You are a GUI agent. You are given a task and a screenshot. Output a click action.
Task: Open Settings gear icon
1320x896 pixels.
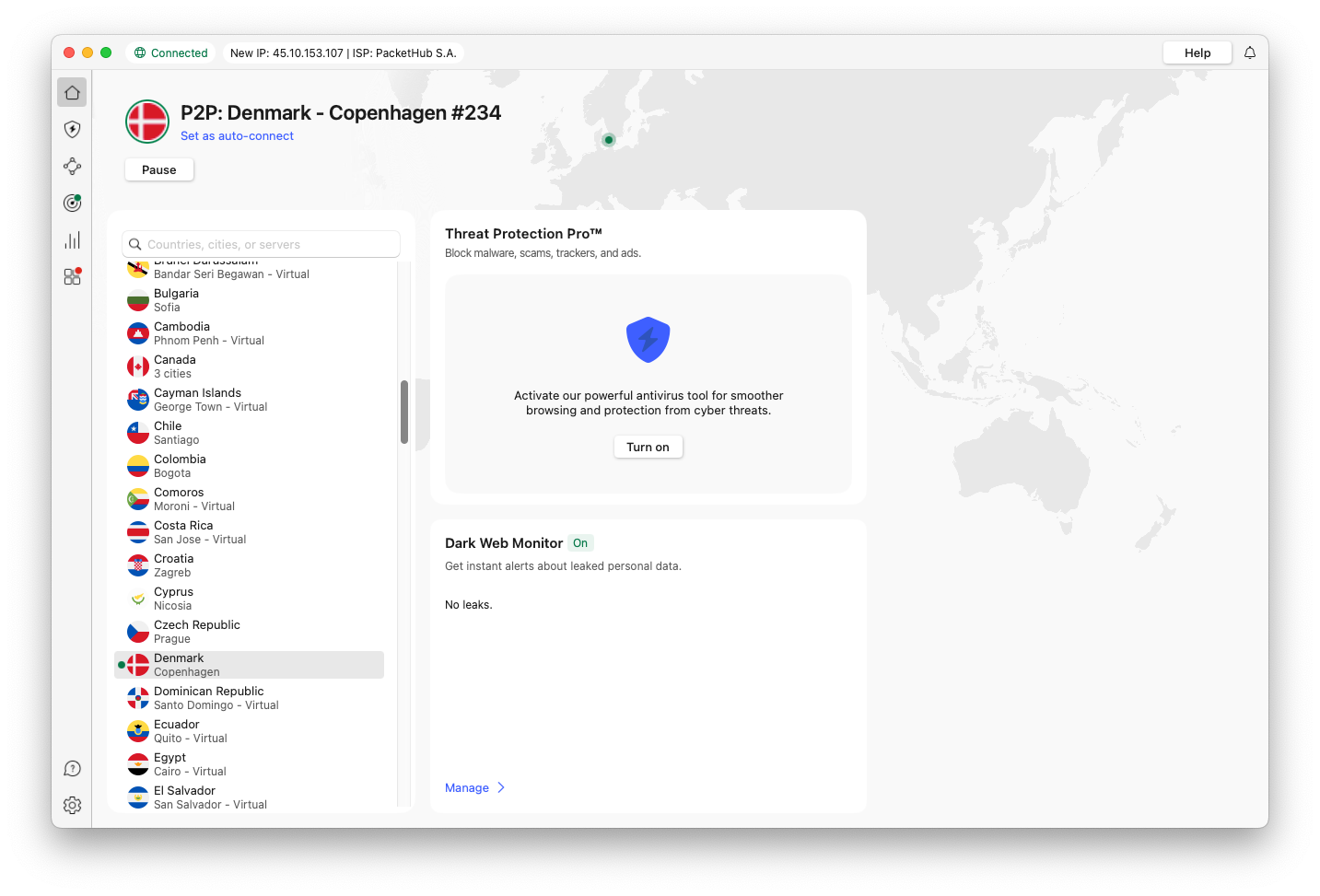(x=72, y=806)
